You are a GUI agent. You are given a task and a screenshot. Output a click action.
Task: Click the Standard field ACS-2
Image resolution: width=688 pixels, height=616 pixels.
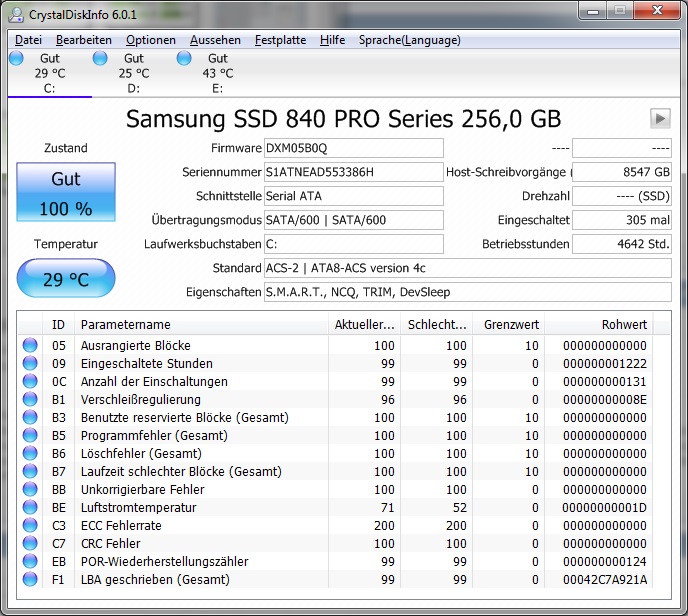468,268
